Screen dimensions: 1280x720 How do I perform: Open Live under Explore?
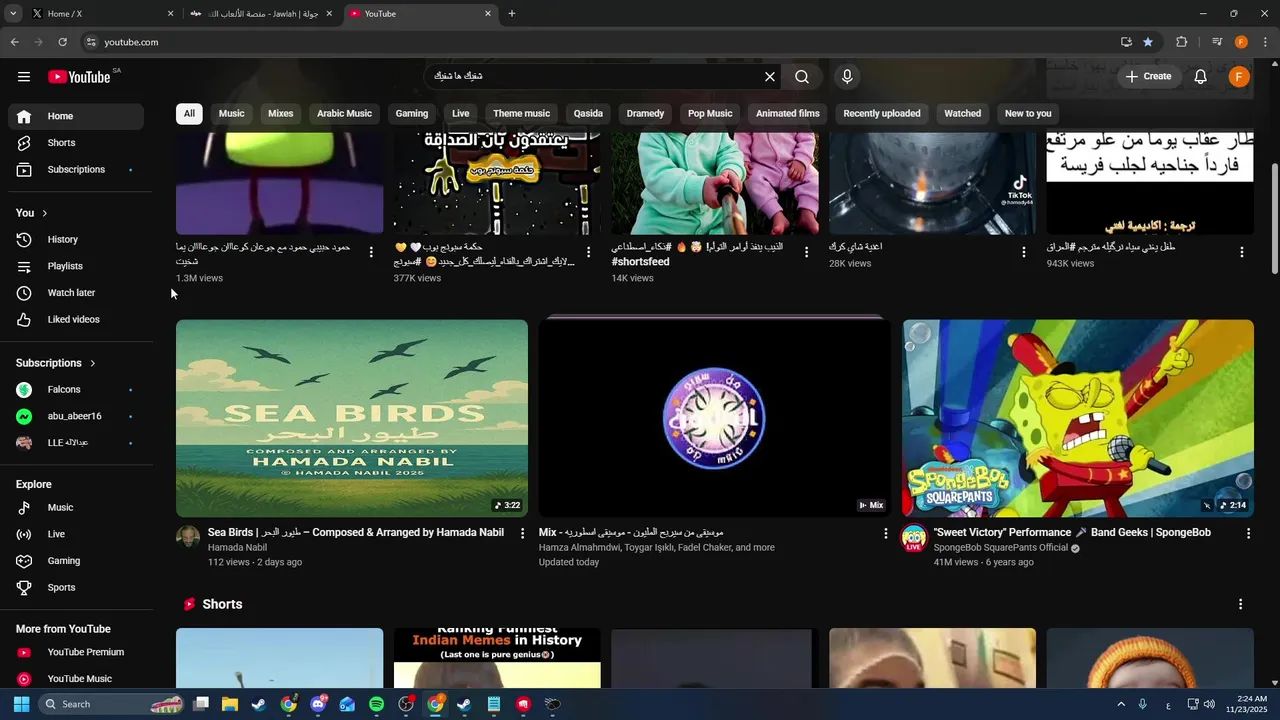[x=76, y=535]
